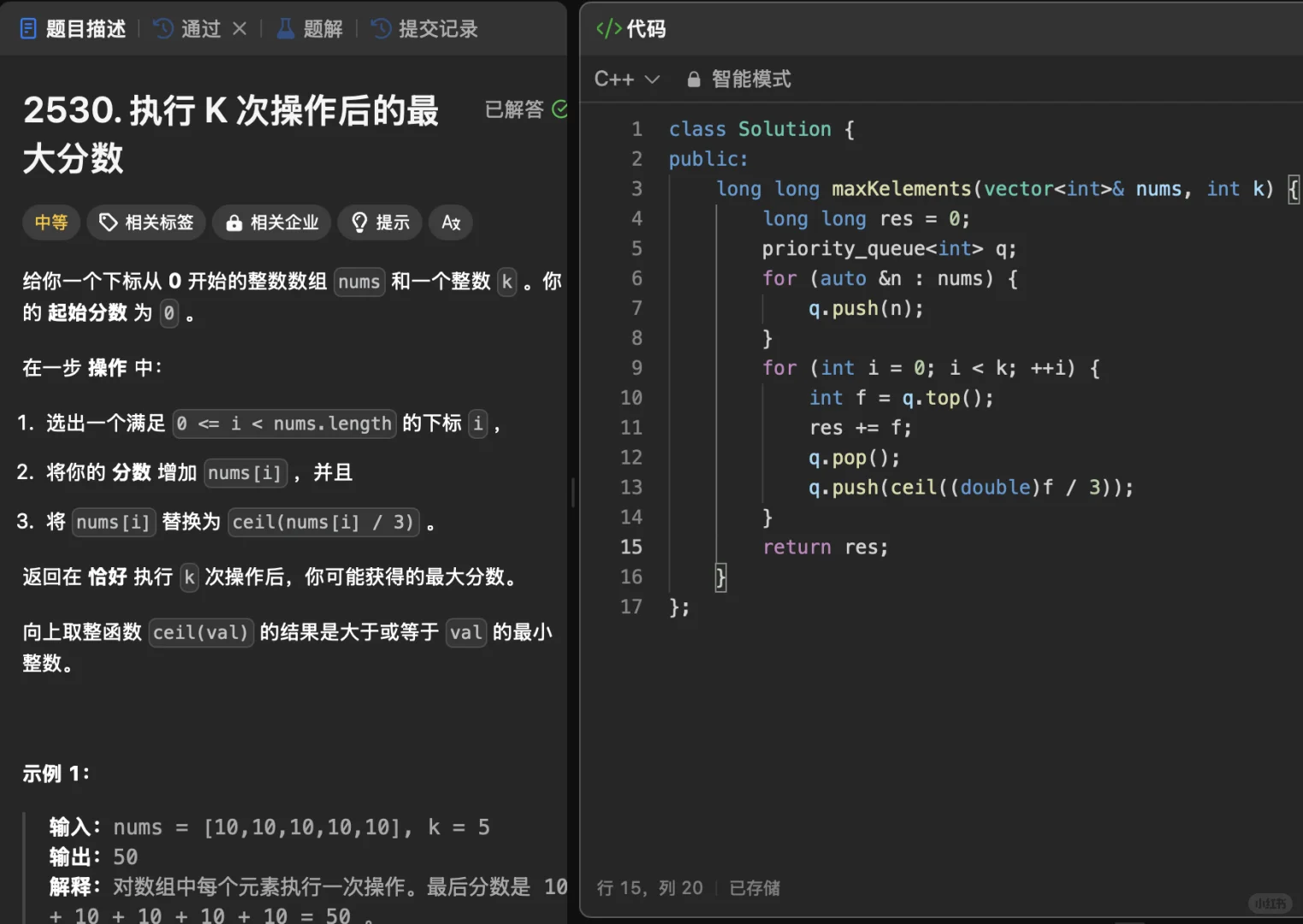
Task: Click 'long long res = 0;' line
Action: click(x=866, y=219)
